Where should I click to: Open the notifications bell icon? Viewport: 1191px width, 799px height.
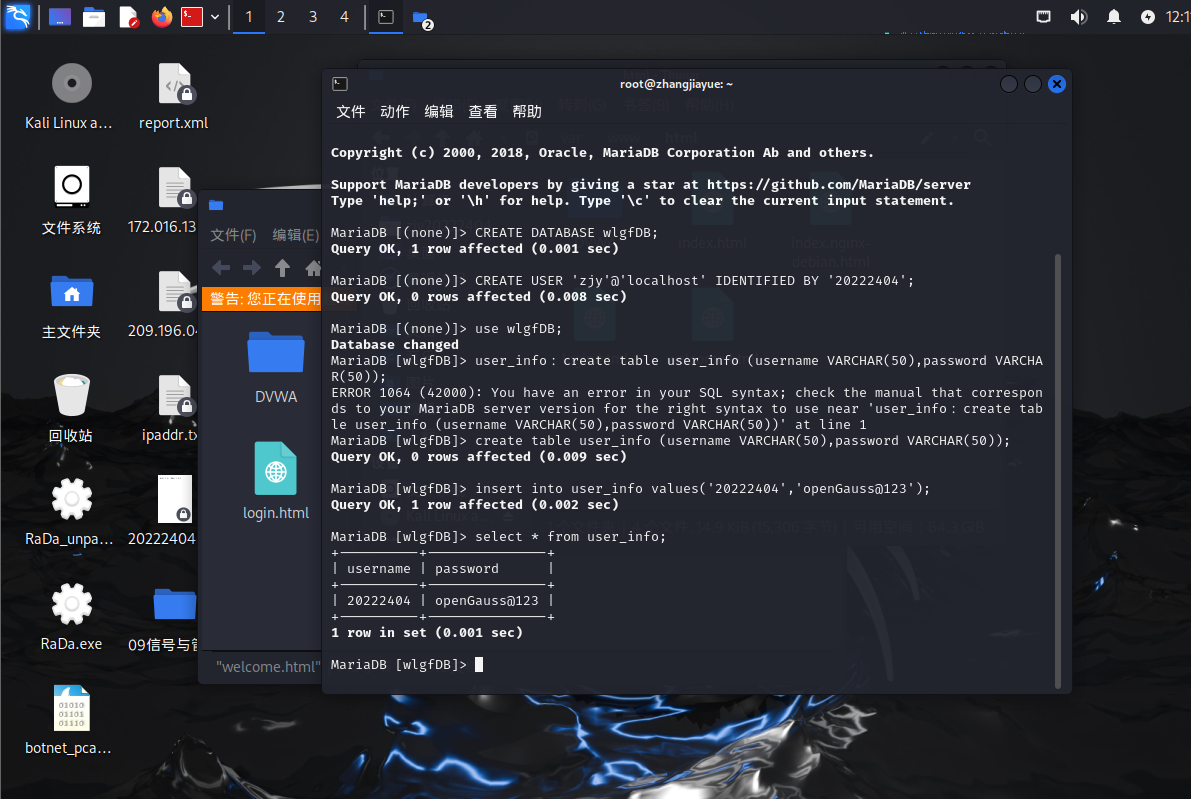pyautogui.click(x=1114, y=17)
